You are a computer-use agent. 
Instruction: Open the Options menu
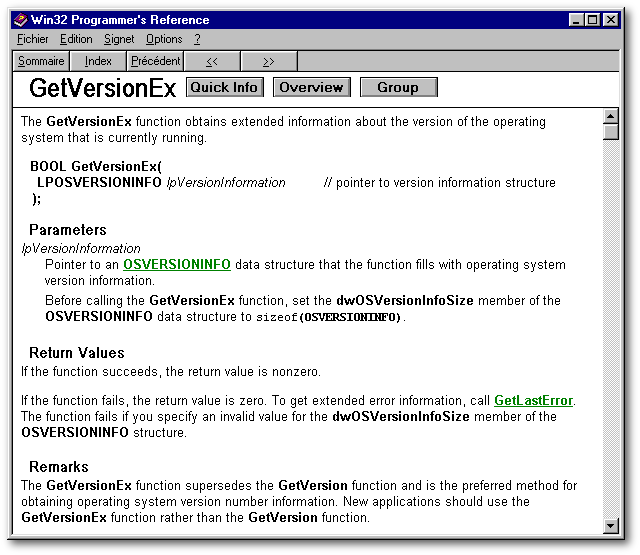pos(164,39)
